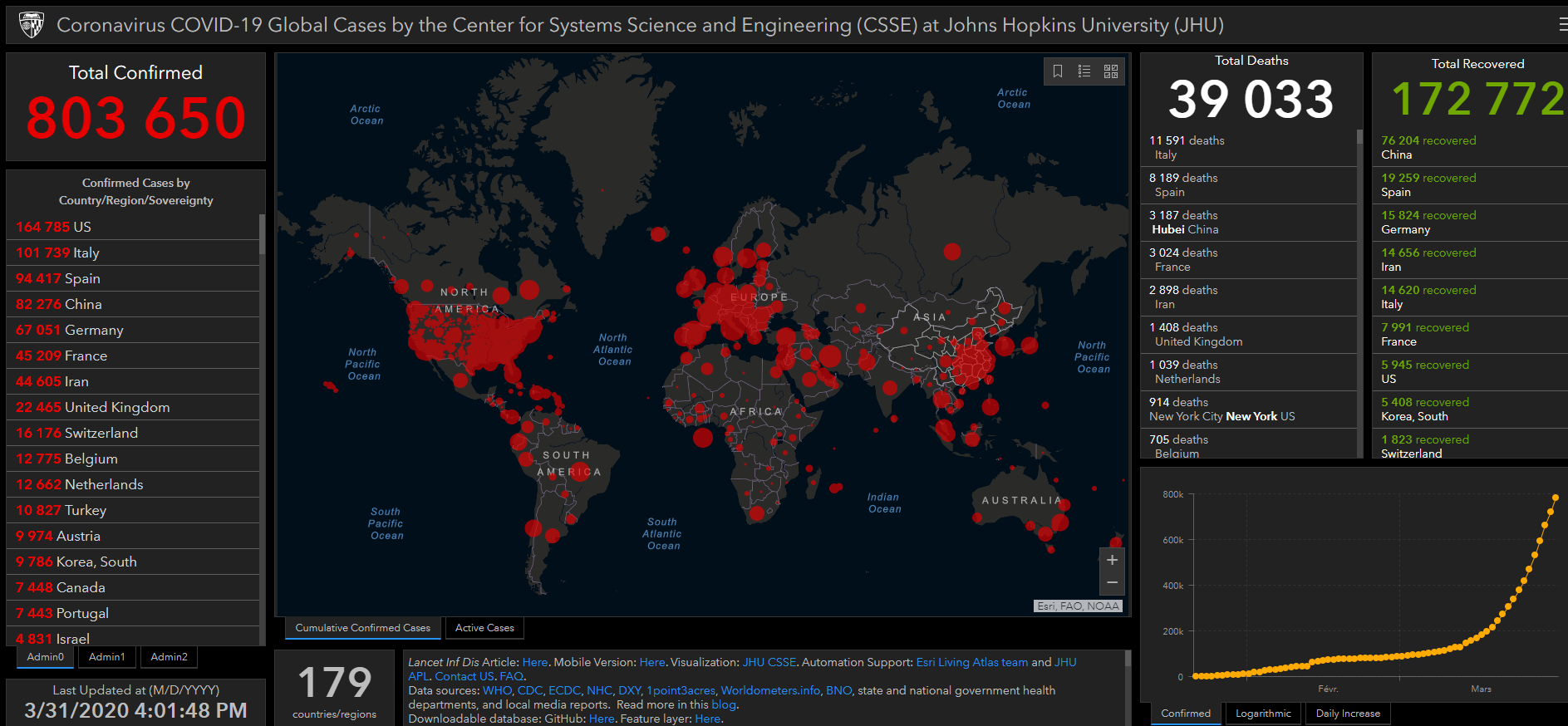
Task: Switch to Active Cases tab
Action: click(x=484, y=628)
